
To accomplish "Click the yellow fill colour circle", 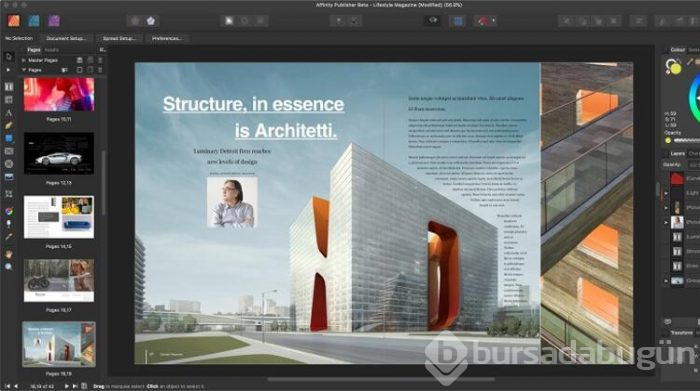I will (675, 69).
